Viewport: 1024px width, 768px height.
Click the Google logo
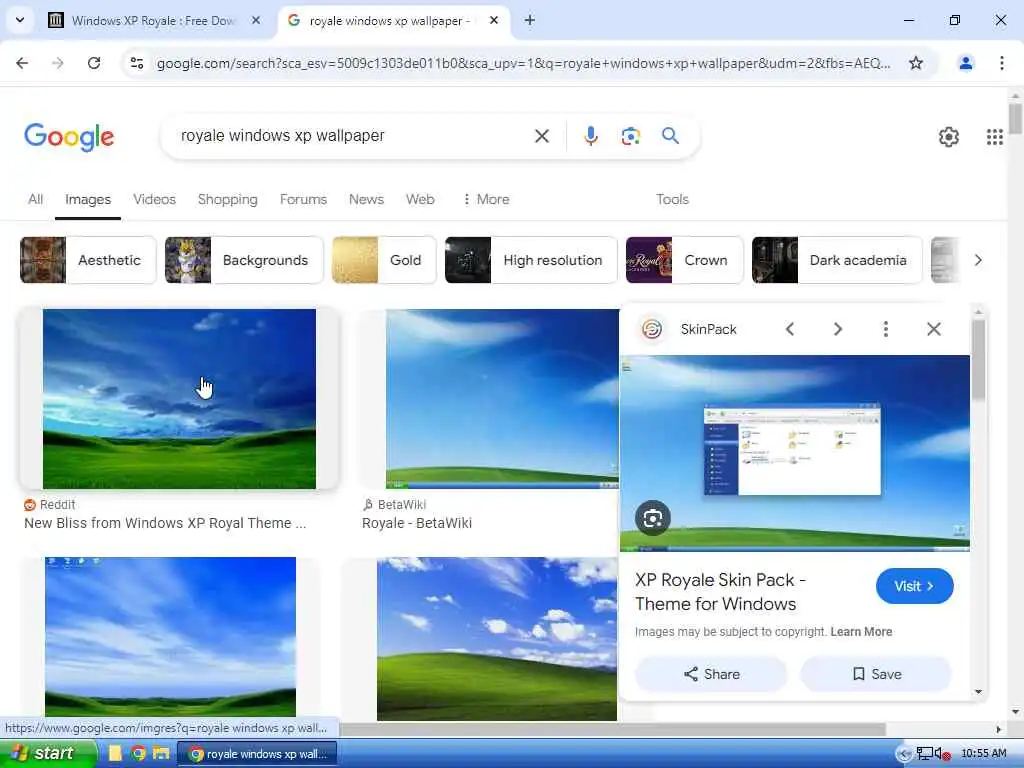click(x=69, y=136)
